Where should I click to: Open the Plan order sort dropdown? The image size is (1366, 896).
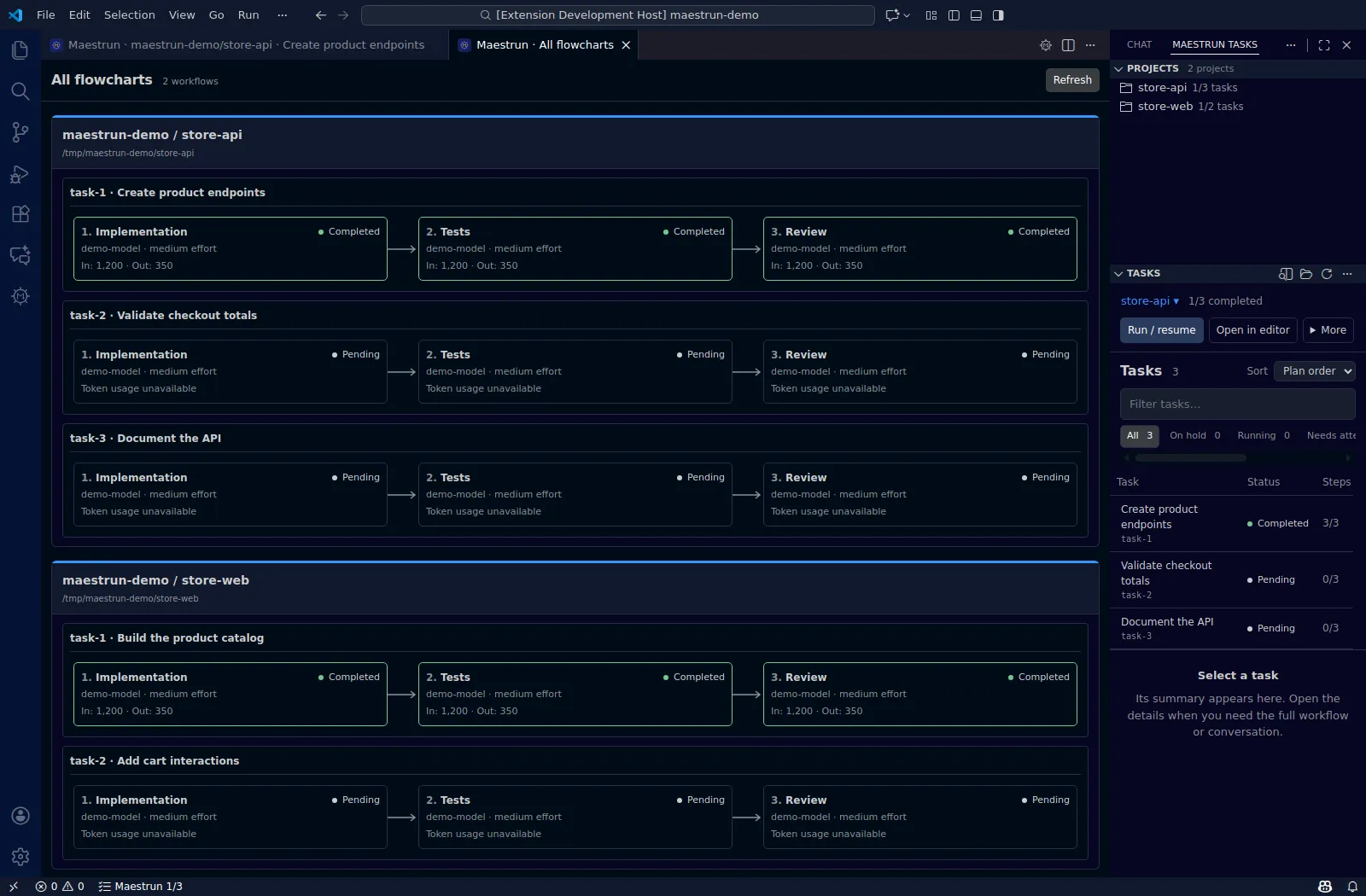coord(1315,371)
